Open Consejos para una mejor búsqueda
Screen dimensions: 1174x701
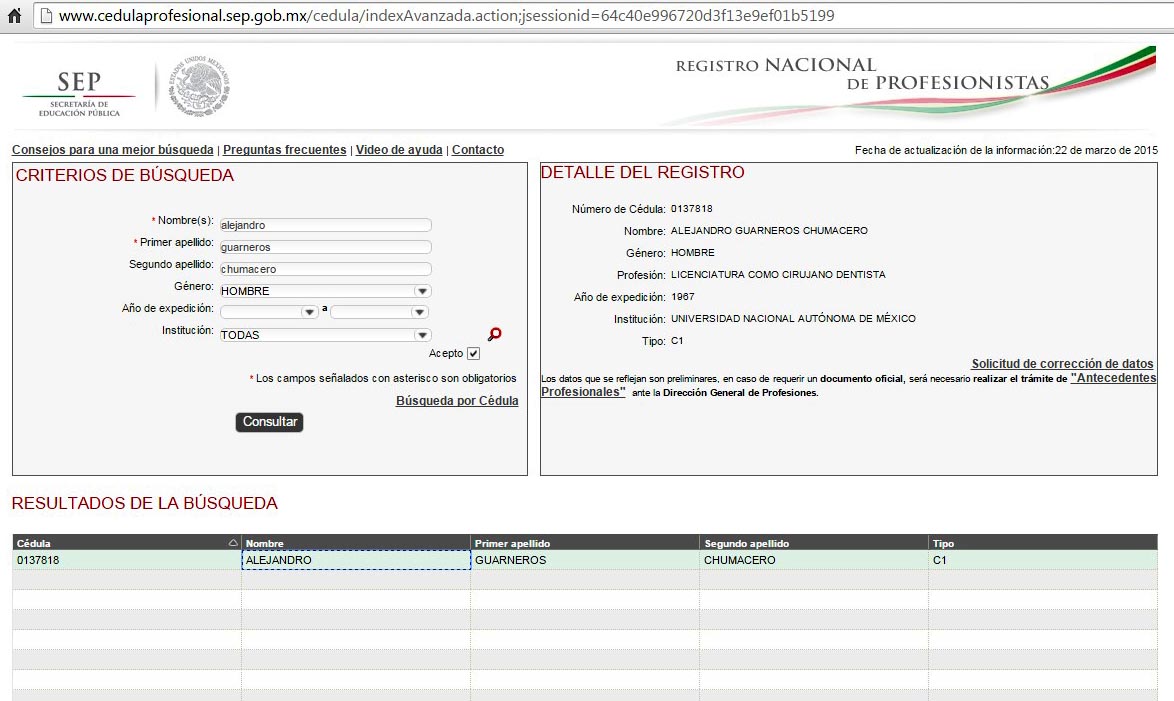112,150
